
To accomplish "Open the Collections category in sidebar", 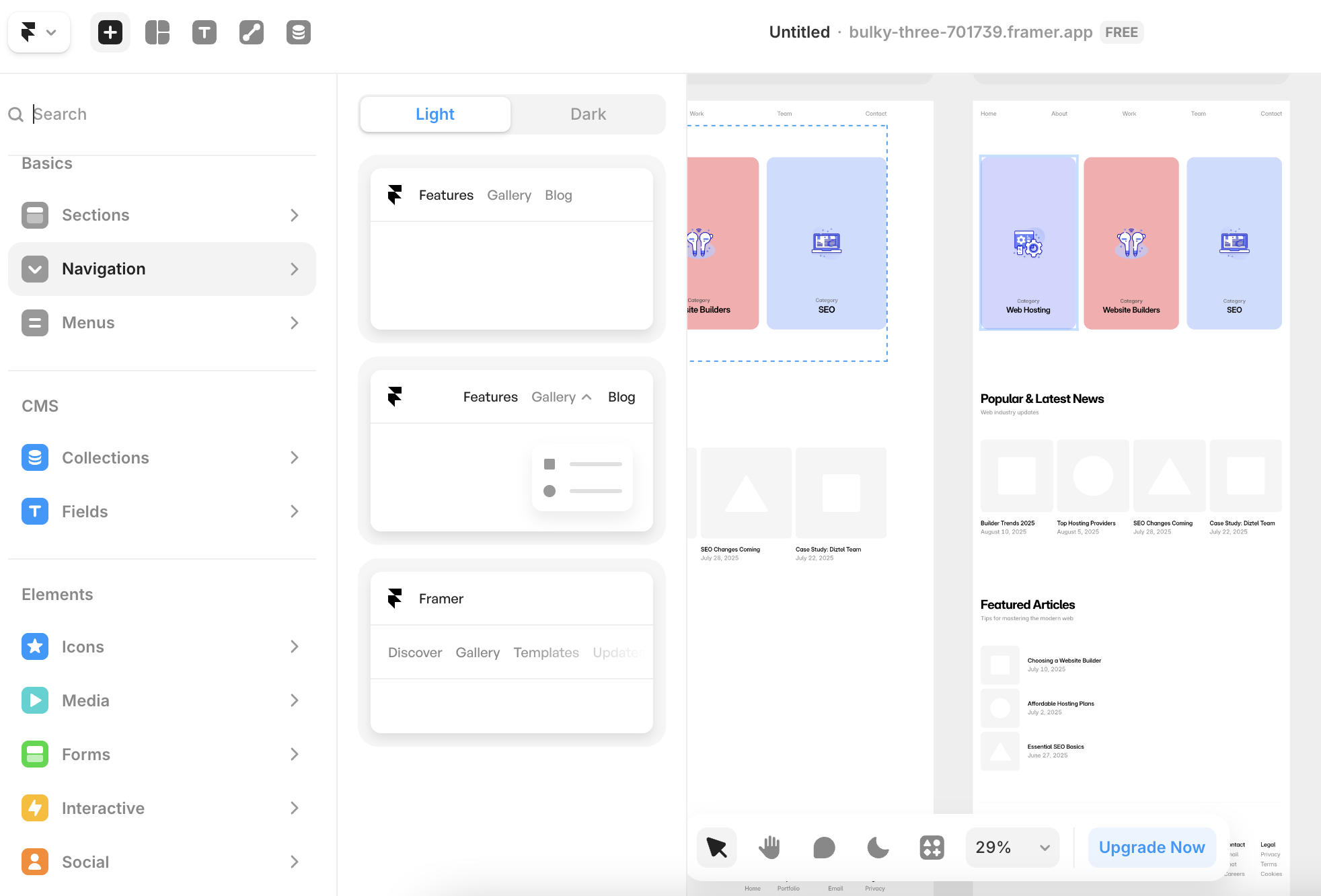I will point(161,457).
